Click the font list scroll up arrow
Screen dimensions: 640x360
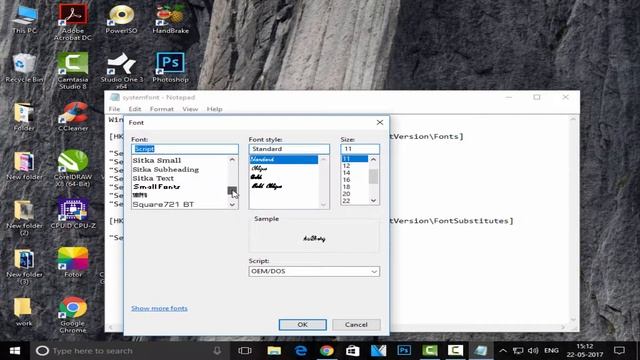[232, 160]
